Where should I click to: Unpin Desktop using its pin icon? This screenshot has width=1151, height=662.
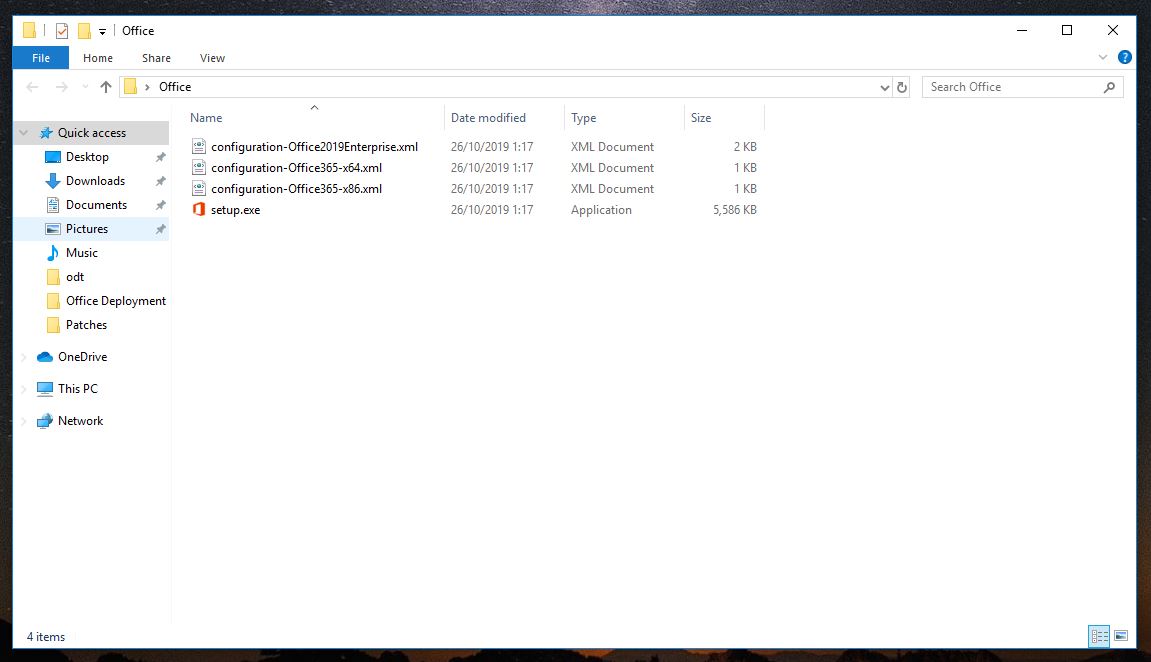click(x=160, y=157)
